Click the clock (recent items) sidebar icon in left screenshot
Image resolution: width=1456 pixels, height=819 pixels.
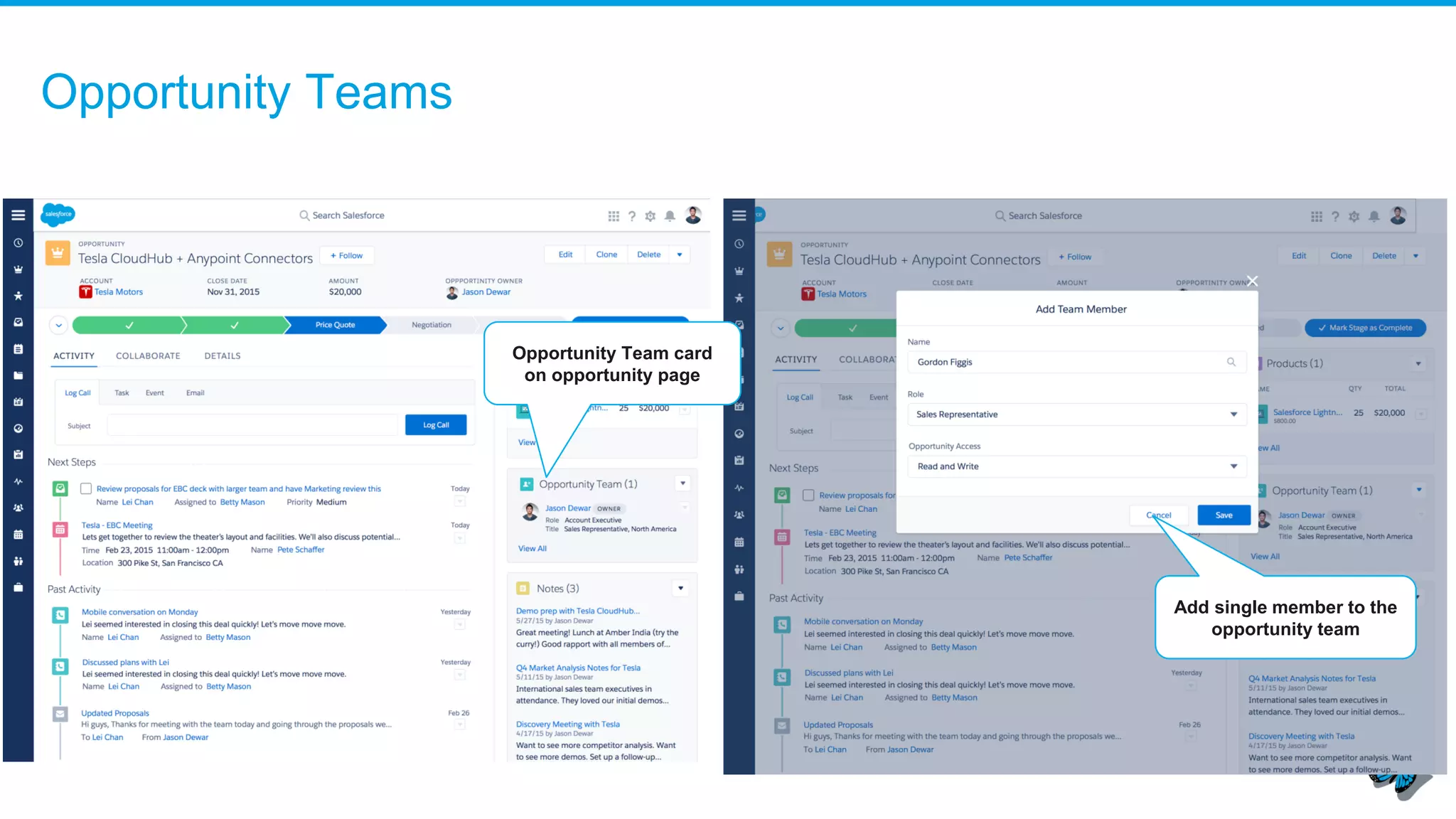(x=18, y=242)
